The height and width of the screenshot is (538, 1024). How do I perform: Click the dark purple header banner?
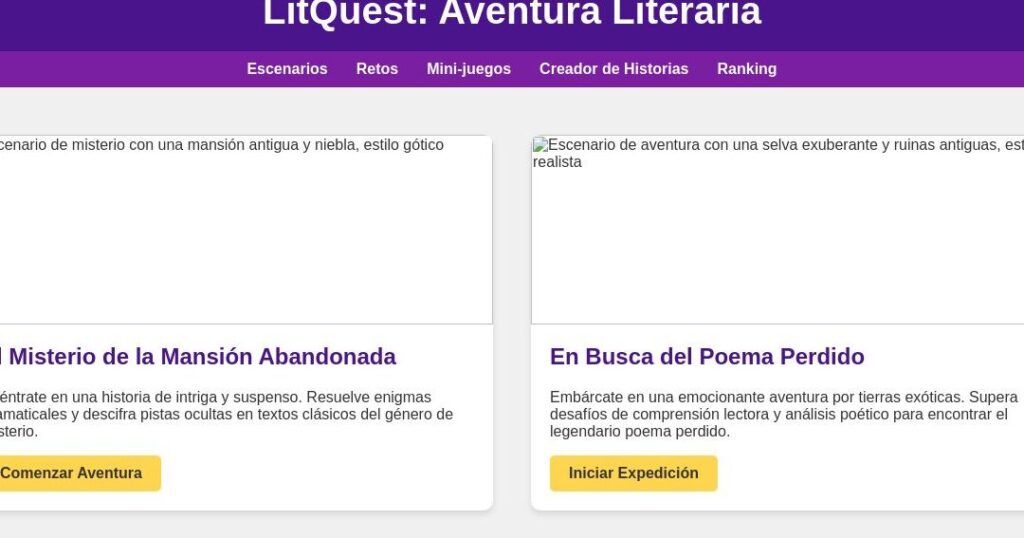click(131, 23)
